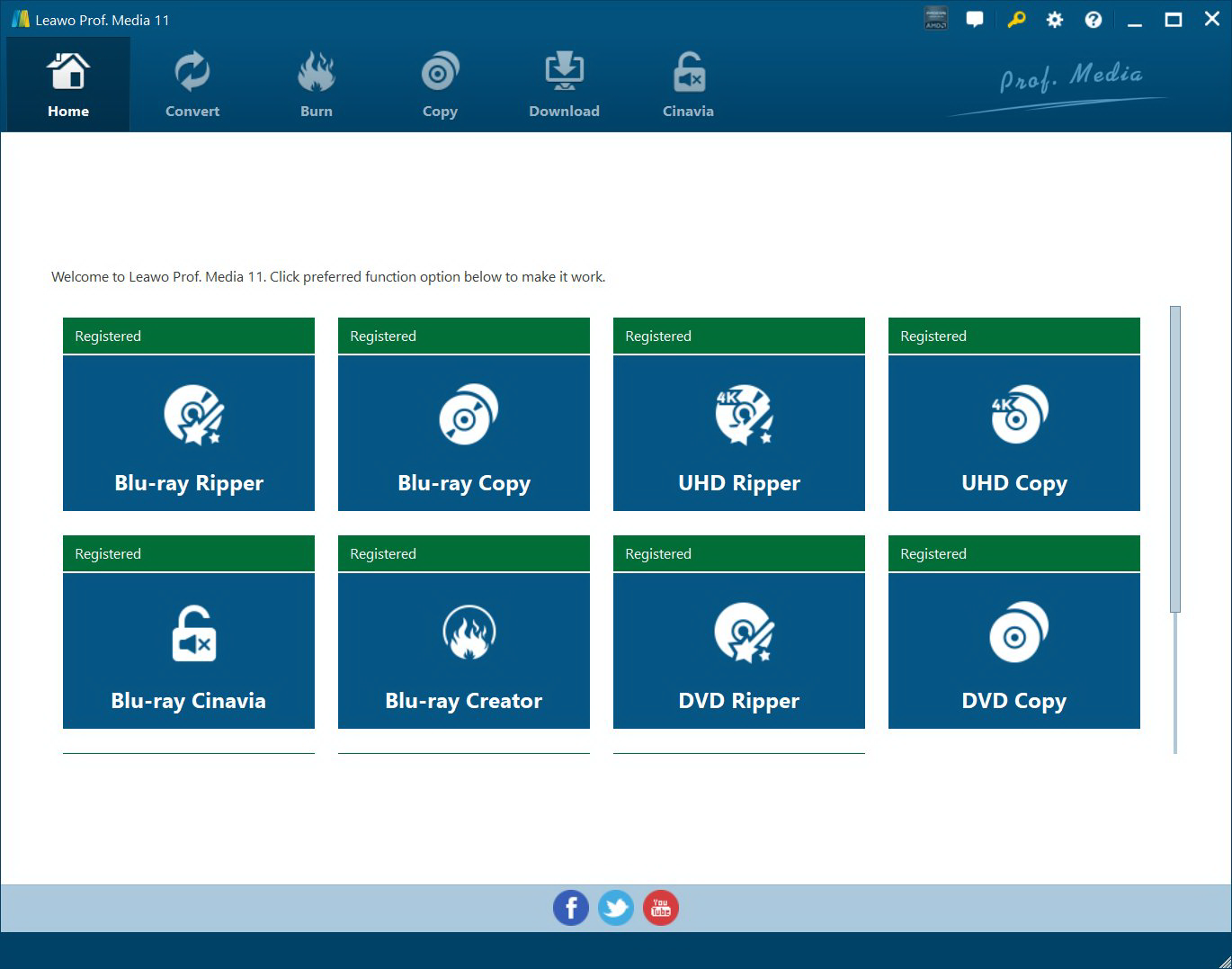
Task: Launch the Blu-ray Creator module
Action: [464, 650]
